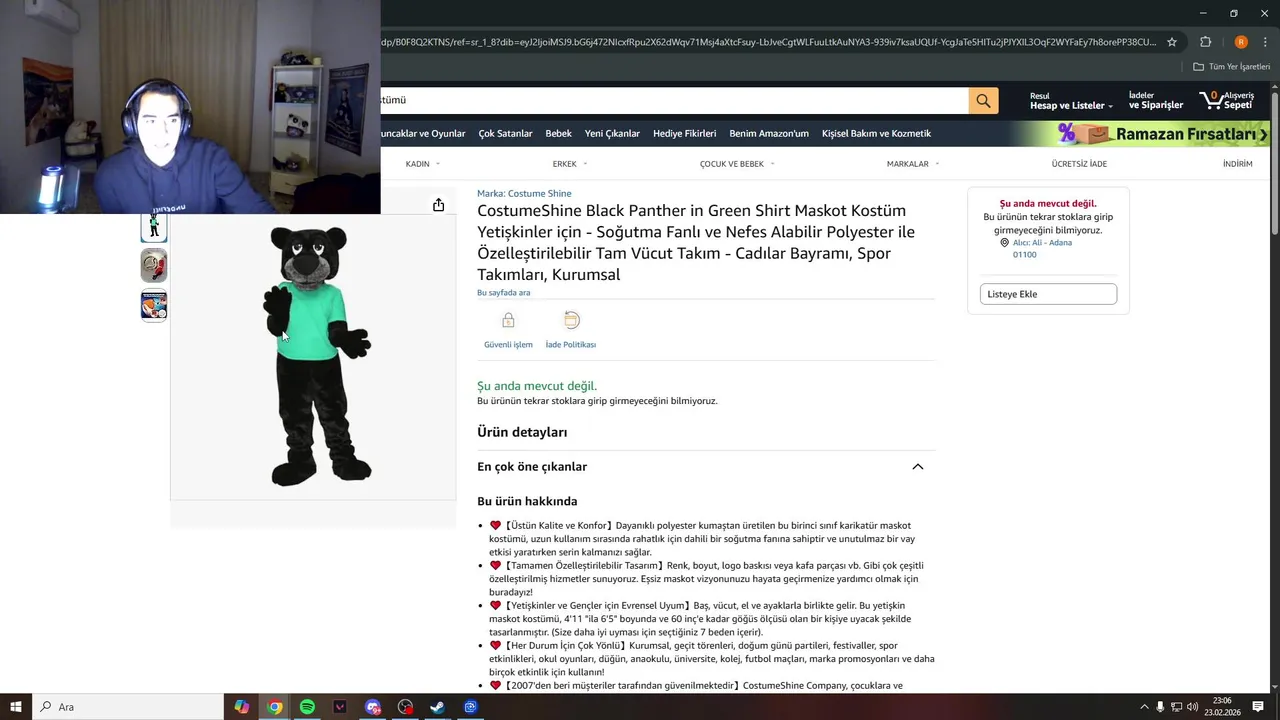1280x720 pixels.
Task: Select the second product thumbnail
Action: [x=154, y=265]
